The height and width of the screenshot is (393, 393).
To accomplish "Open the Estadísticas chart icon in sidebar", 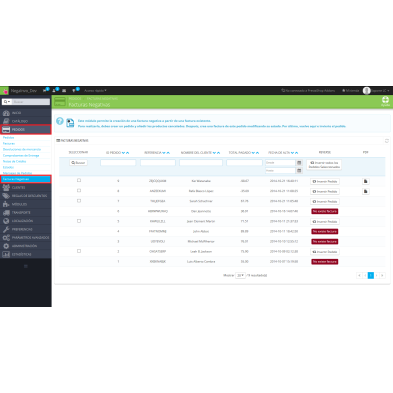I will coord(6,254).
